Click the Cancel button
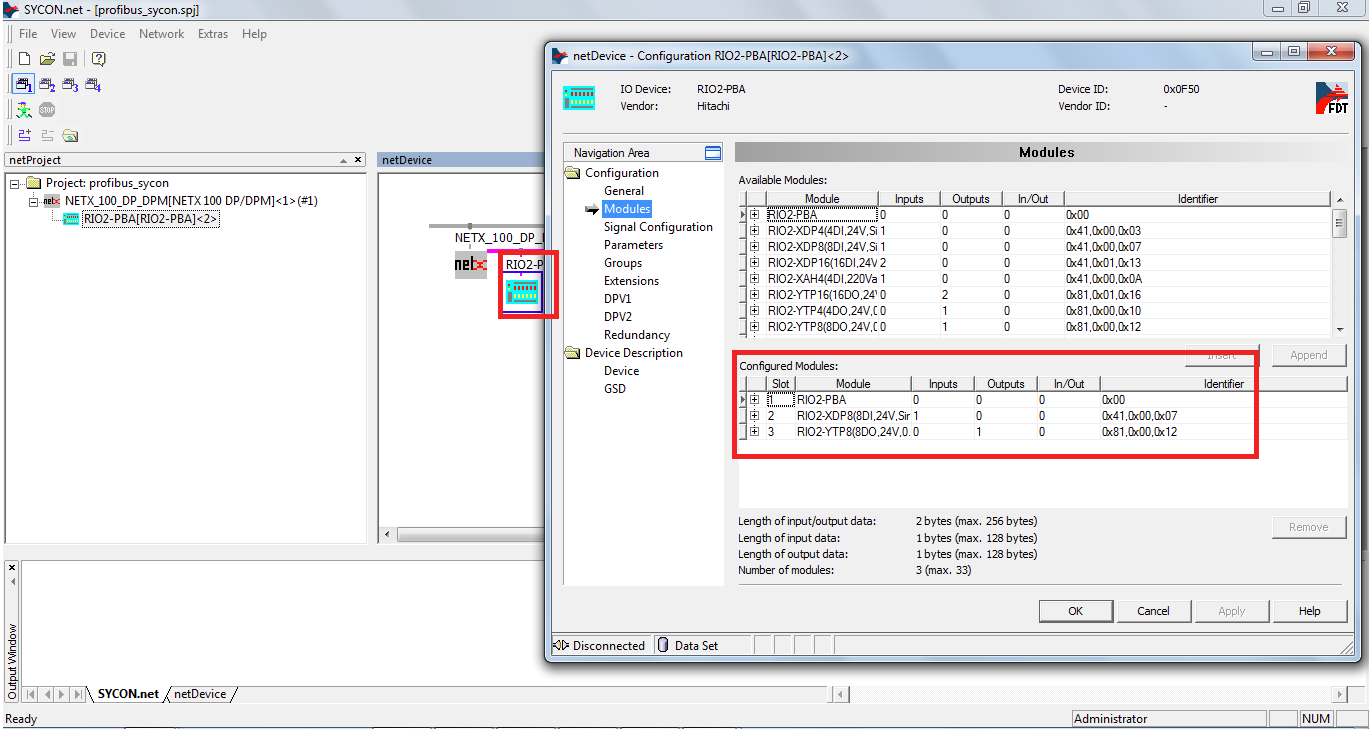This screenshot has height=729, width=1370. pyautogui.click(x=1153, y=611)
